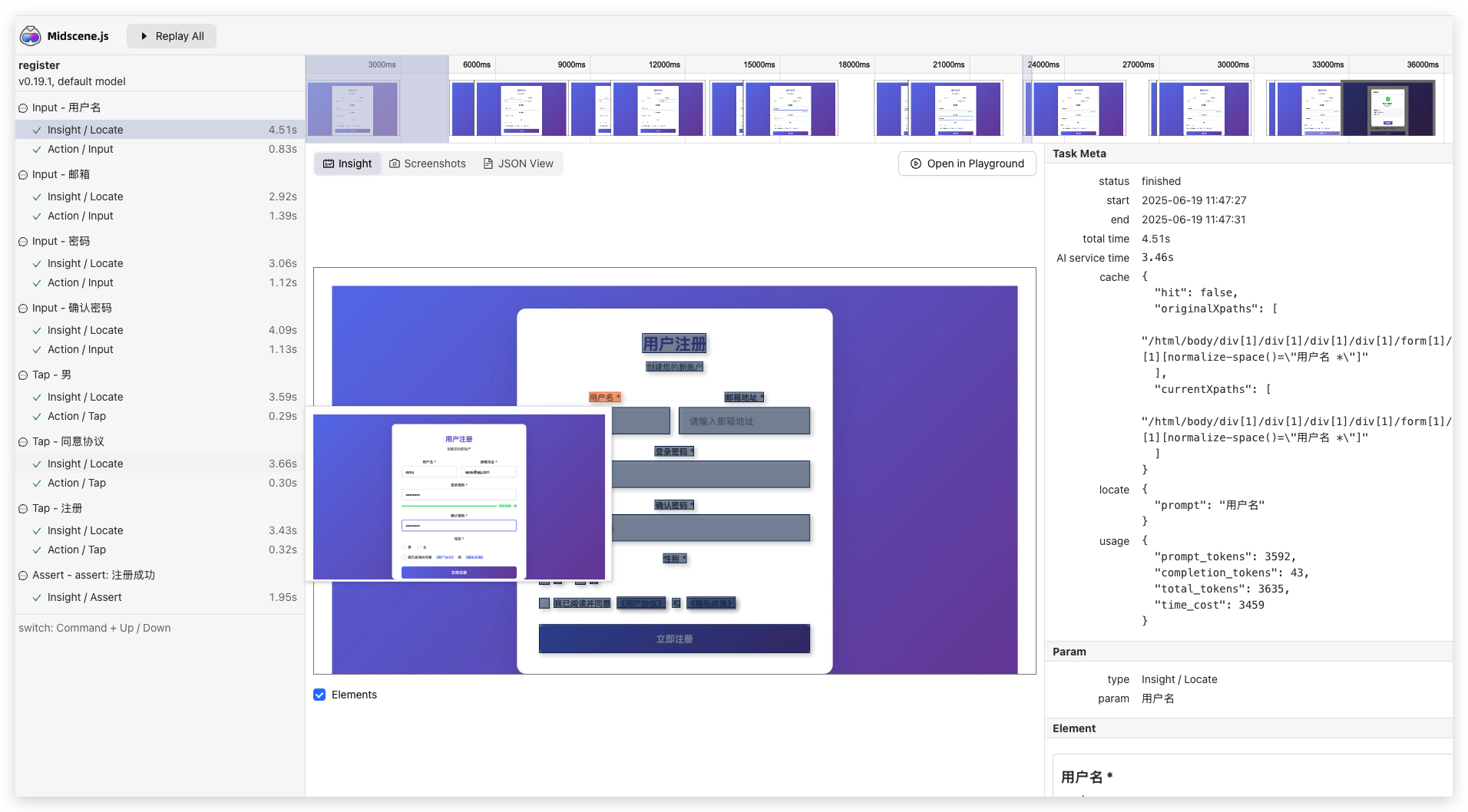Click the last dark timeline thumbnail near 36000ms
The height and width of the screenshot is (812, 1468).
1388,109
